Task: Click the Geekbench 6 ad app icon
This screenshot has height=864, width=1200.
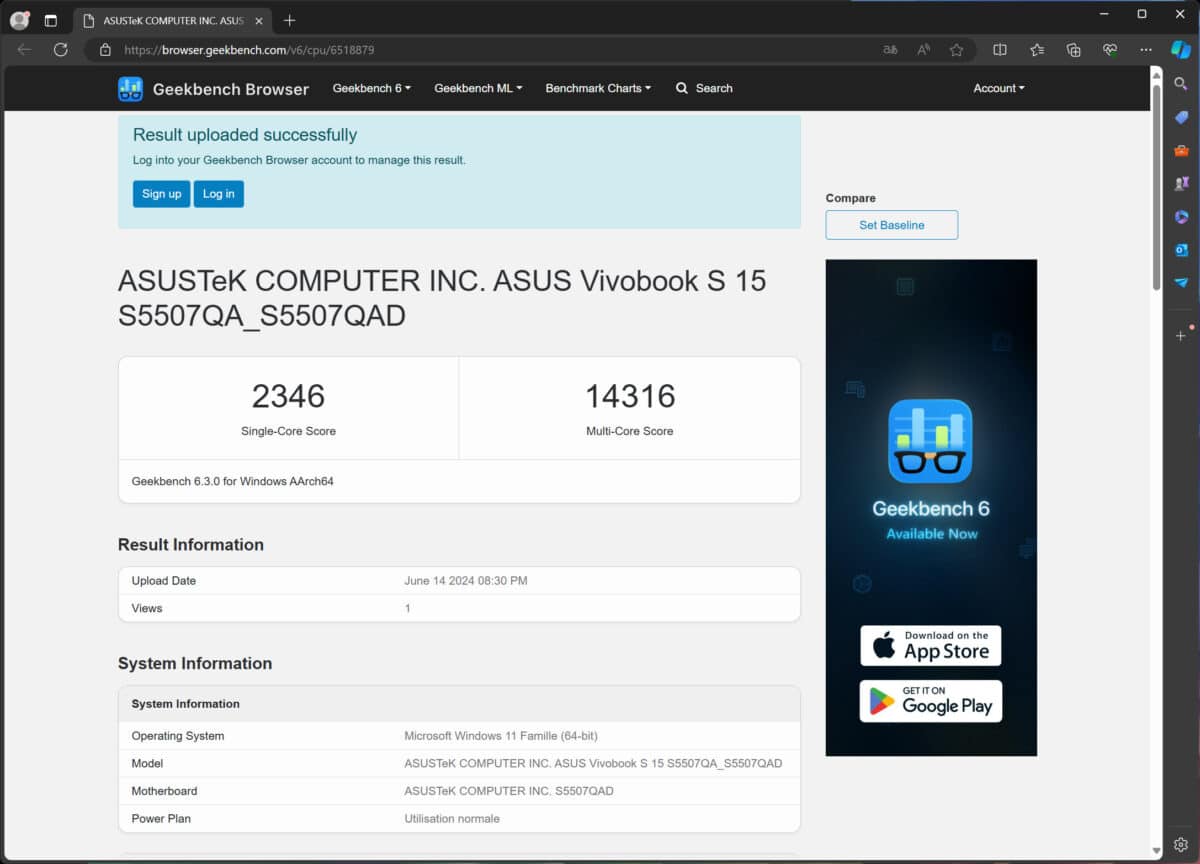Action: pos(931,441)
